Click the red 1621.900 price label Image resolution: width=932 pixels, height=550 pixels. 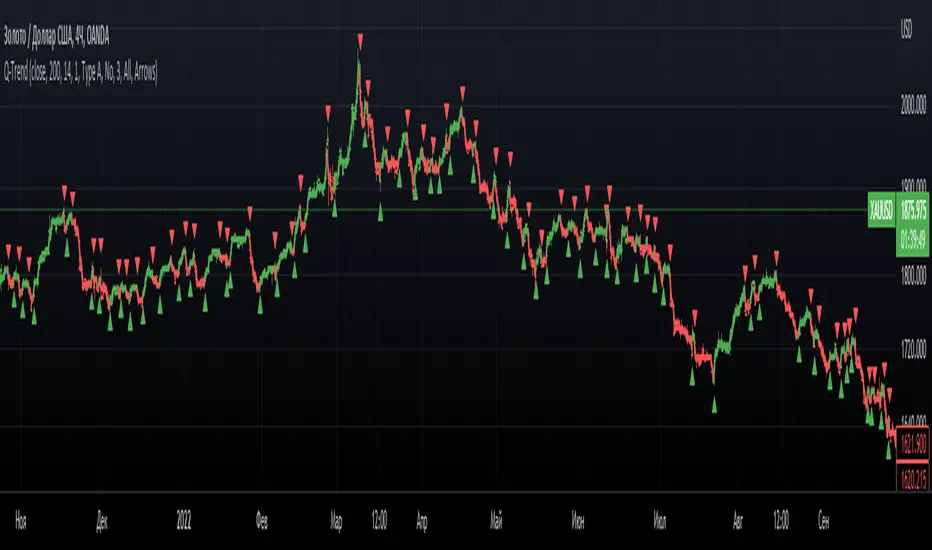(x=913, y=444)
